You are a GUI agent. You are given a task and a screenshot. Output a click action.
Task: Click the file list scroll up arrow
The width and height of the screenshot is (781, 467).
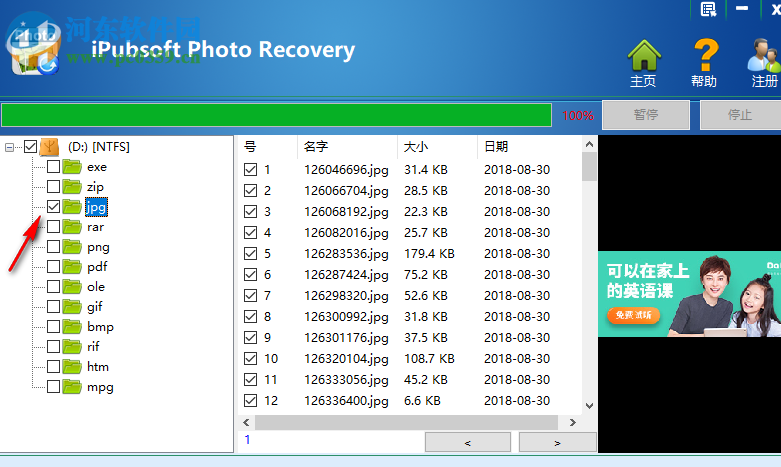point(589,144)
